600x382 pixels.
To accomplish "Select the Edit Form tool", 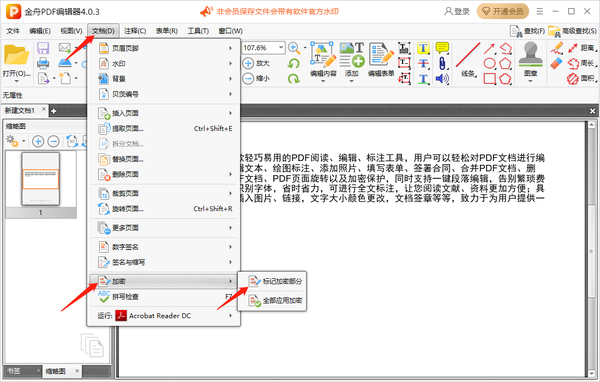I will click(381, 56).
